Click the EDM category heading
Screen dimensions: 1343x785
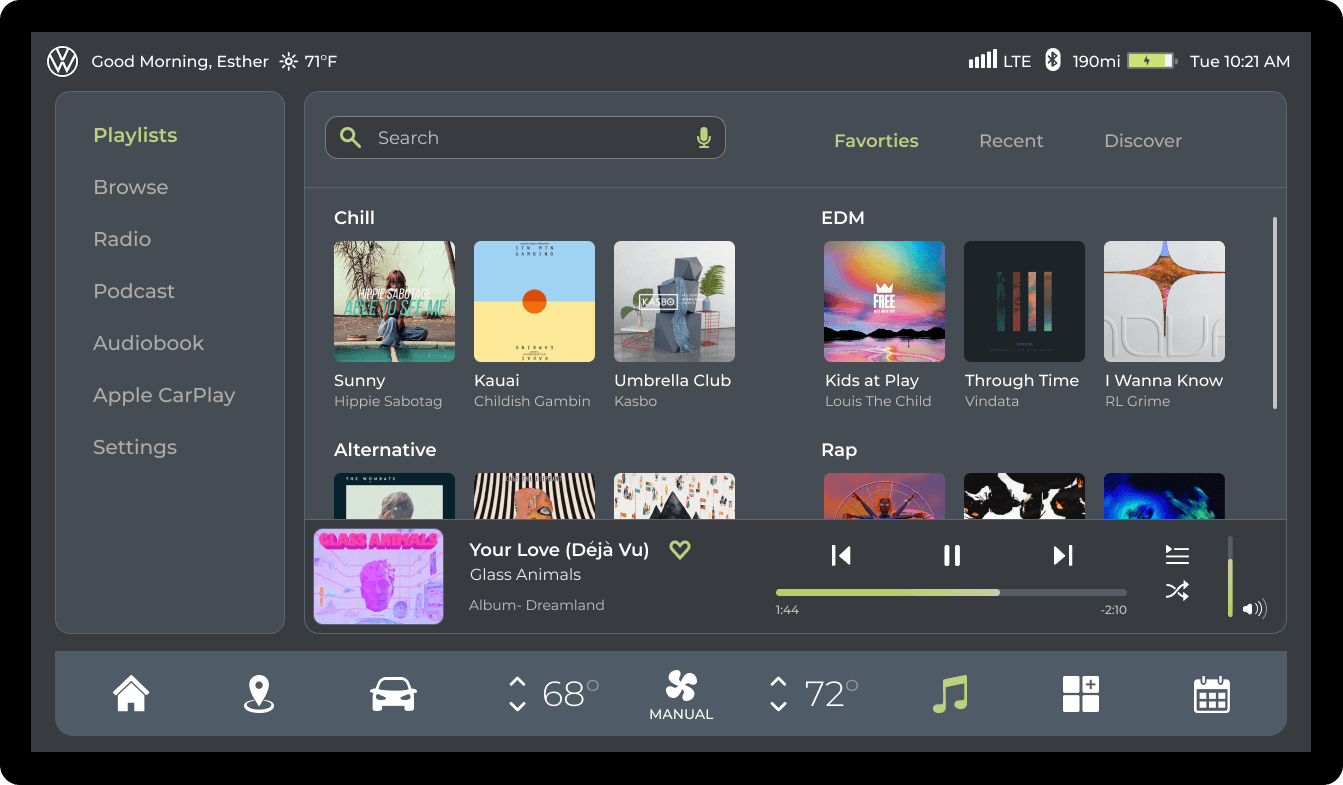point(843,218)
